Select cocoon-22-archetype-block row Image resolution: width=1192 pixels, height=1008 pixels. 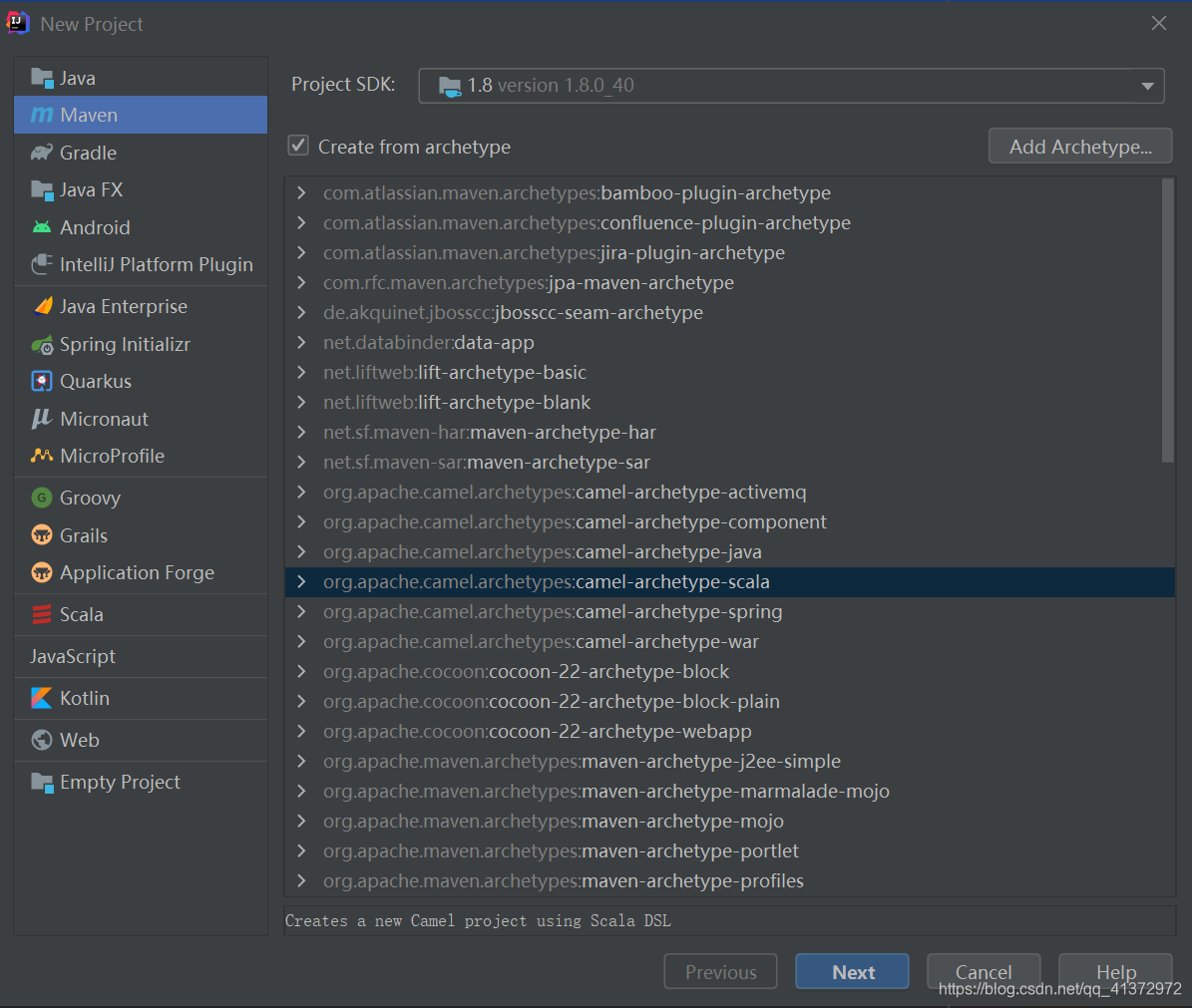tap(730, 671)
